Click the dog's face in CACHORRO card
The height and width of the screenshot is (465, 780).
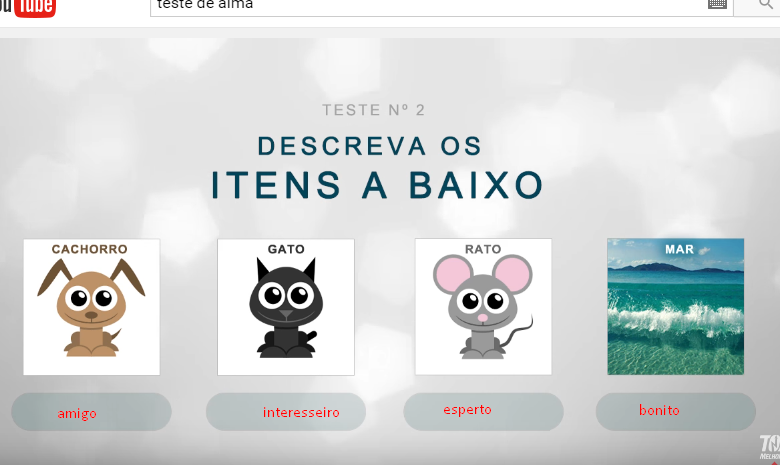click(x=91, y=300)
